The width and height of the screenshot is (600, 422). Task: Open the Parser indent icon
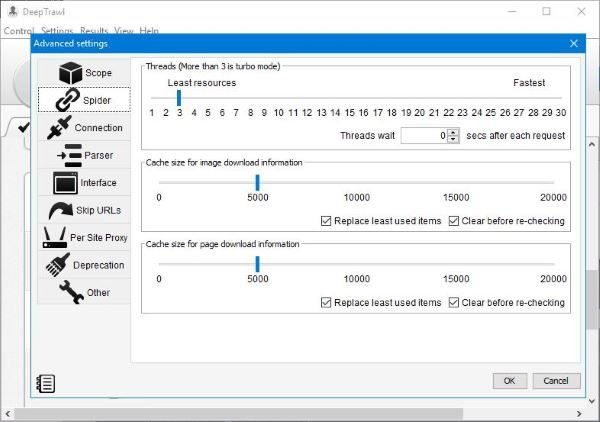(x=69, y=155)
